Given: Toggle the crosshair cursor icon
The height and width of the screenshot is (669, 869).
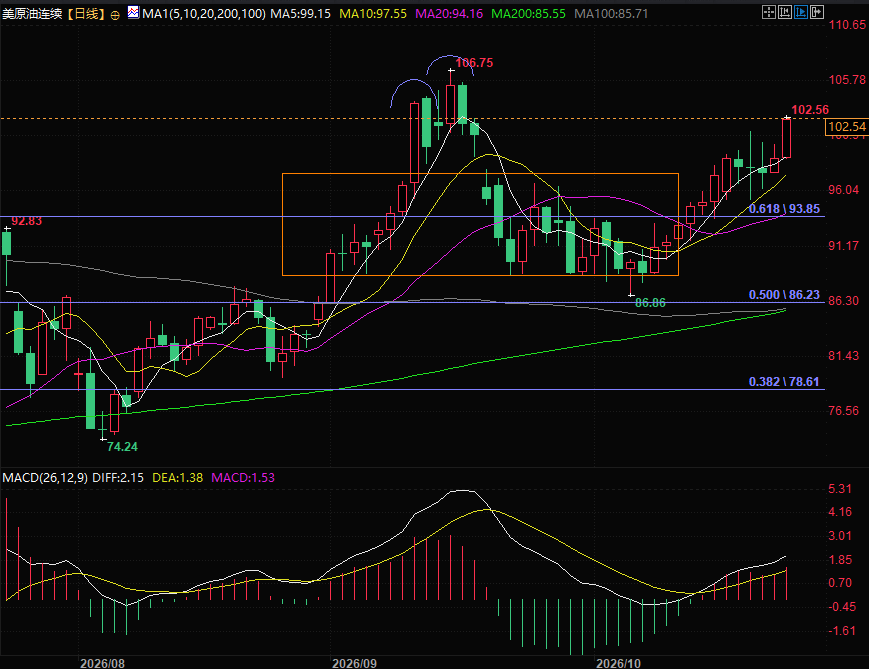Looking at the screenshot, I should tap(769, 12).
